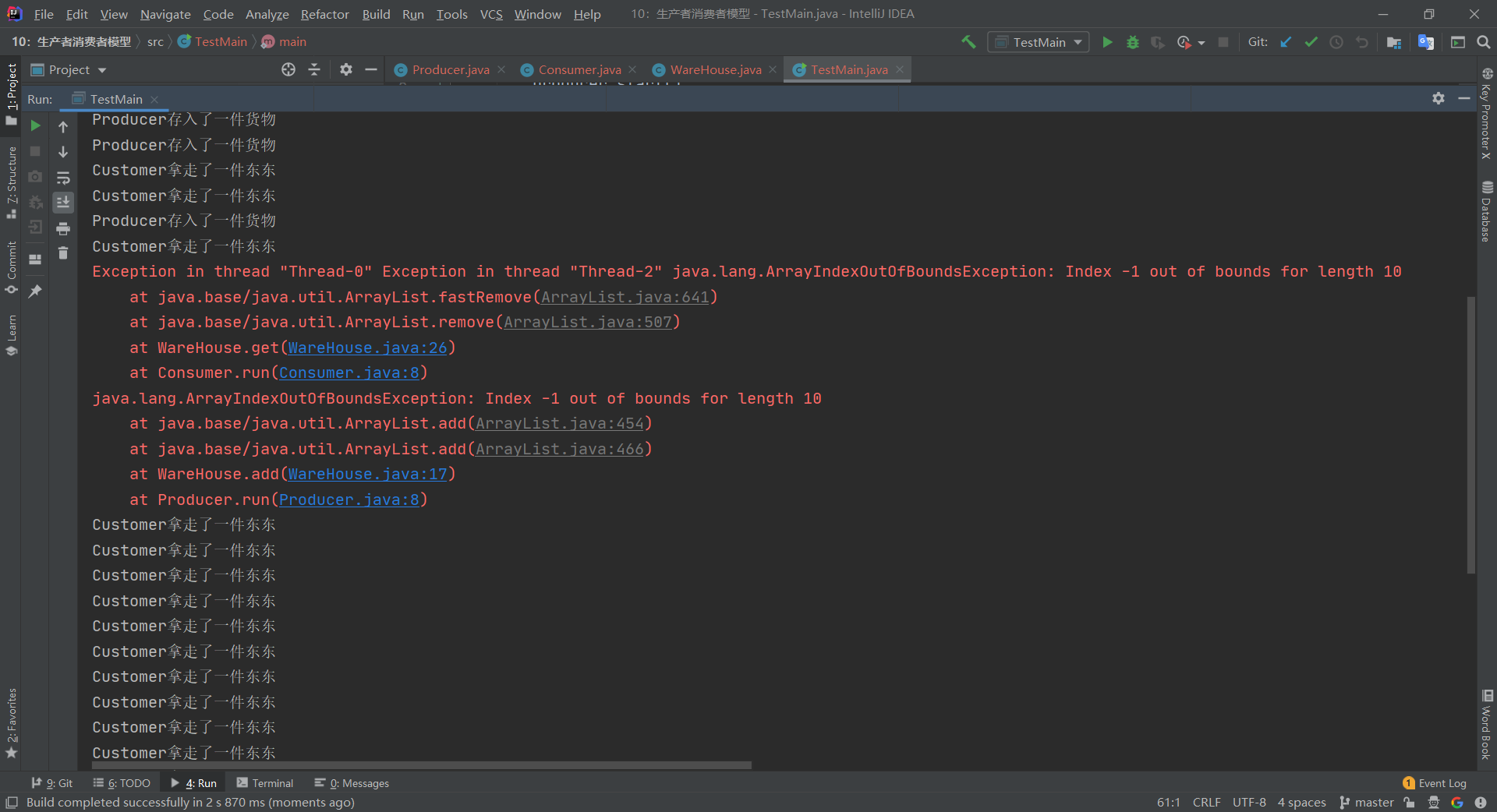Viewport: 1497px width, 812px height.
Task: Expand the Project view selector dropdown
Action: pos(69,69)
